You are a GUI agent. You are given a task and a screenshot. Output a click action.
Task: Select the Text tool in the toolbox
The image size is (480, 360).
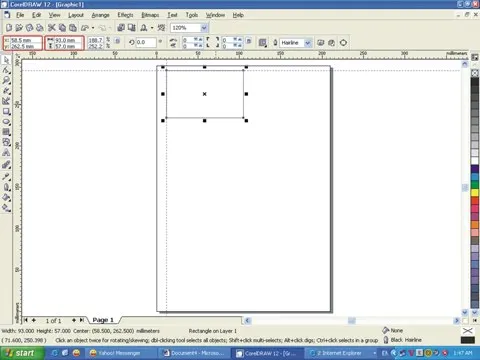pyautogui.click(x=6, y=153)
